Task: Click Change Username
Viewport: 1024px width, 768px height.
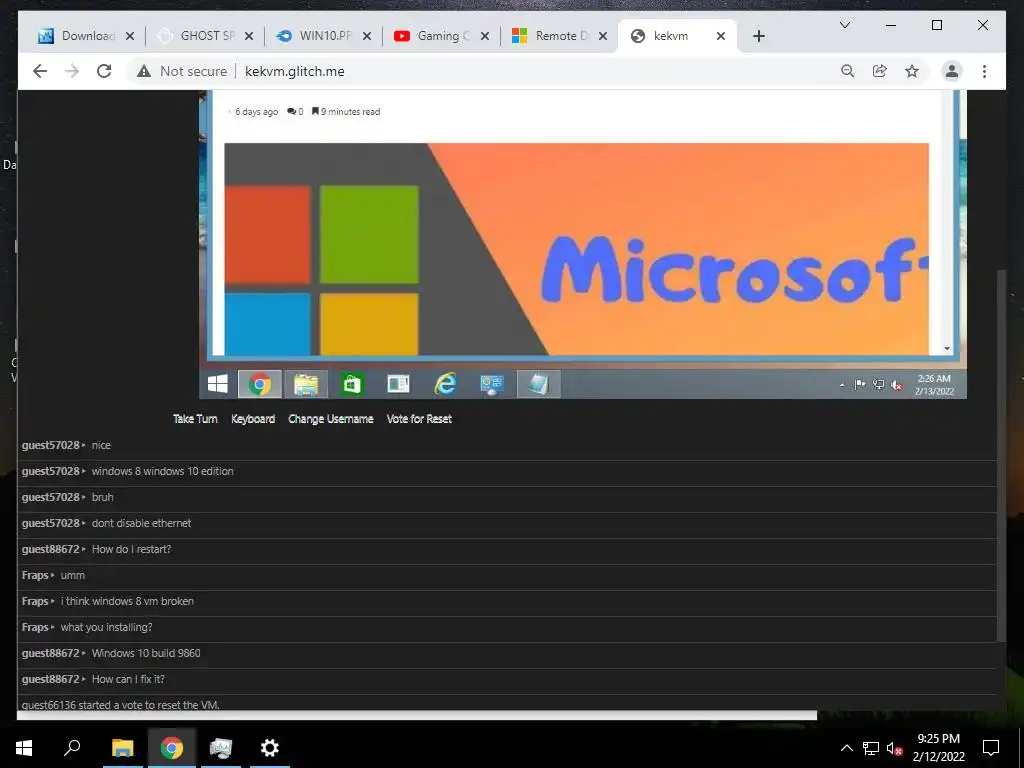Action: click(x=330, y=419)
